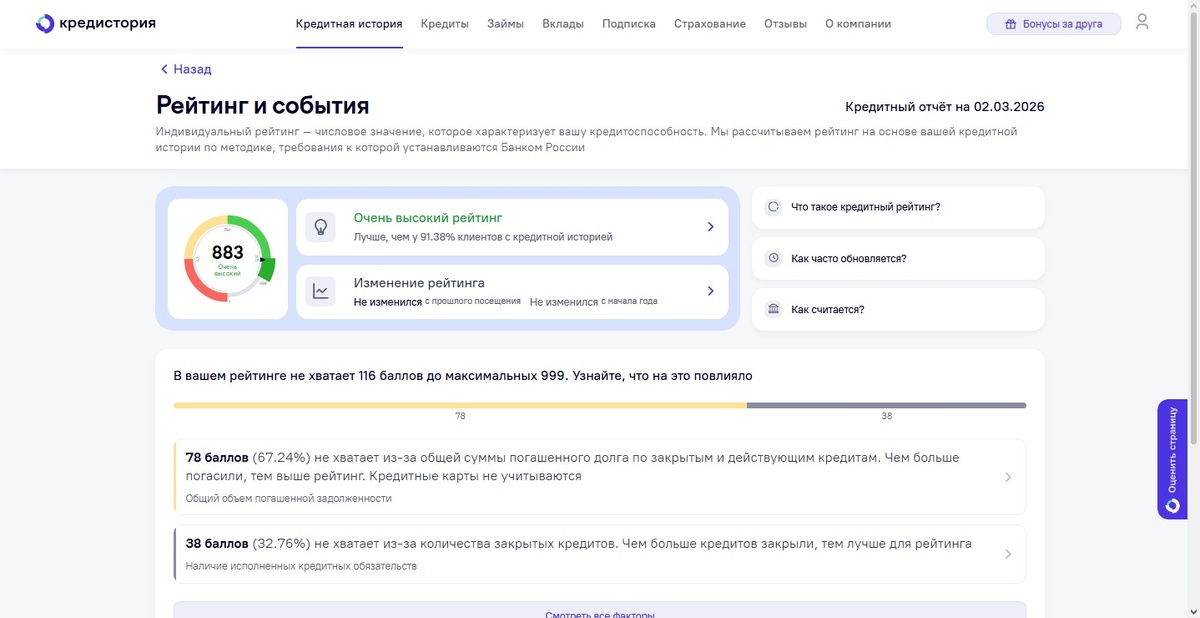The width and height of the screenshot is (1200, 618).
Task: Click the gray 38-point bar segment
Action: coord(886,405)
